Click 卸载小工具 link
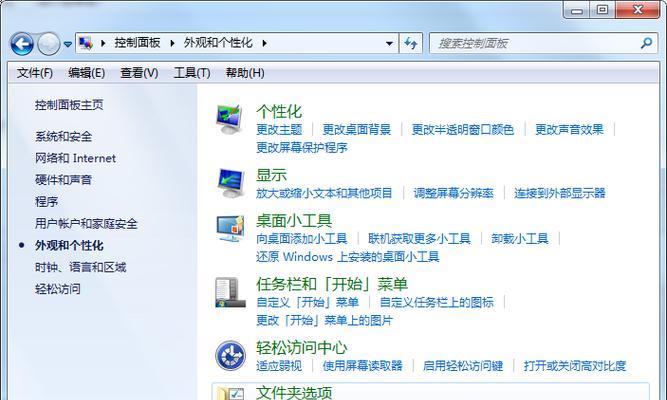The image size is (667, 400). pos(519,239)
